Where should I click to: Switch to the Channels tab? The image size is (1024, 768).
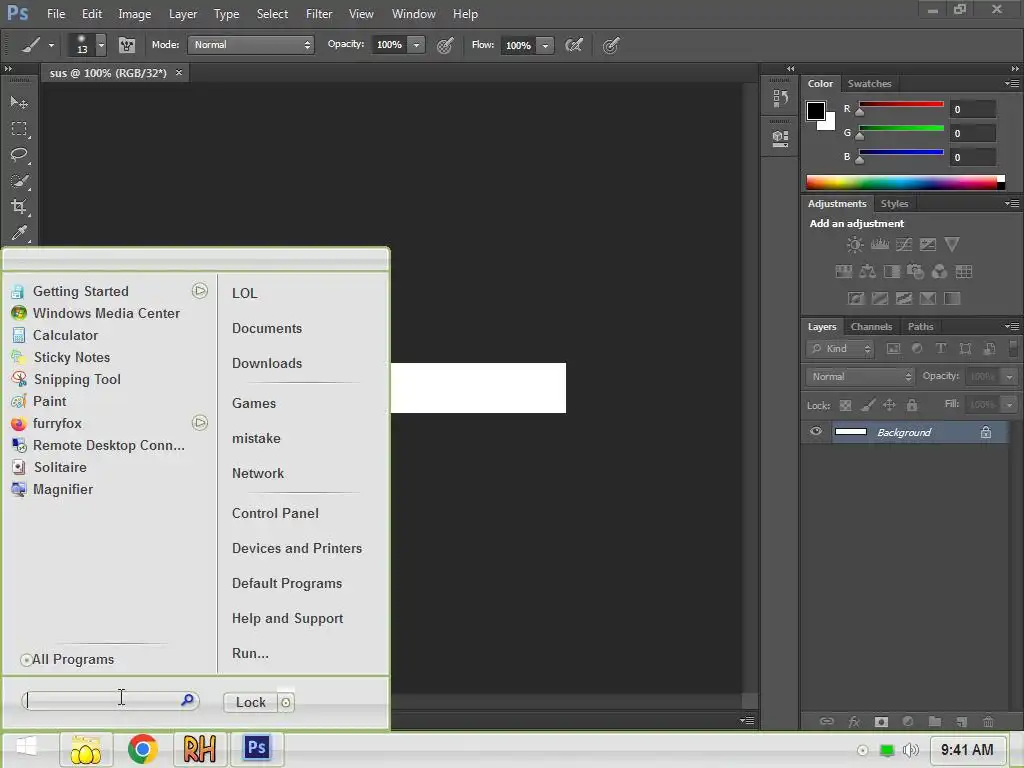coord(871,327)
